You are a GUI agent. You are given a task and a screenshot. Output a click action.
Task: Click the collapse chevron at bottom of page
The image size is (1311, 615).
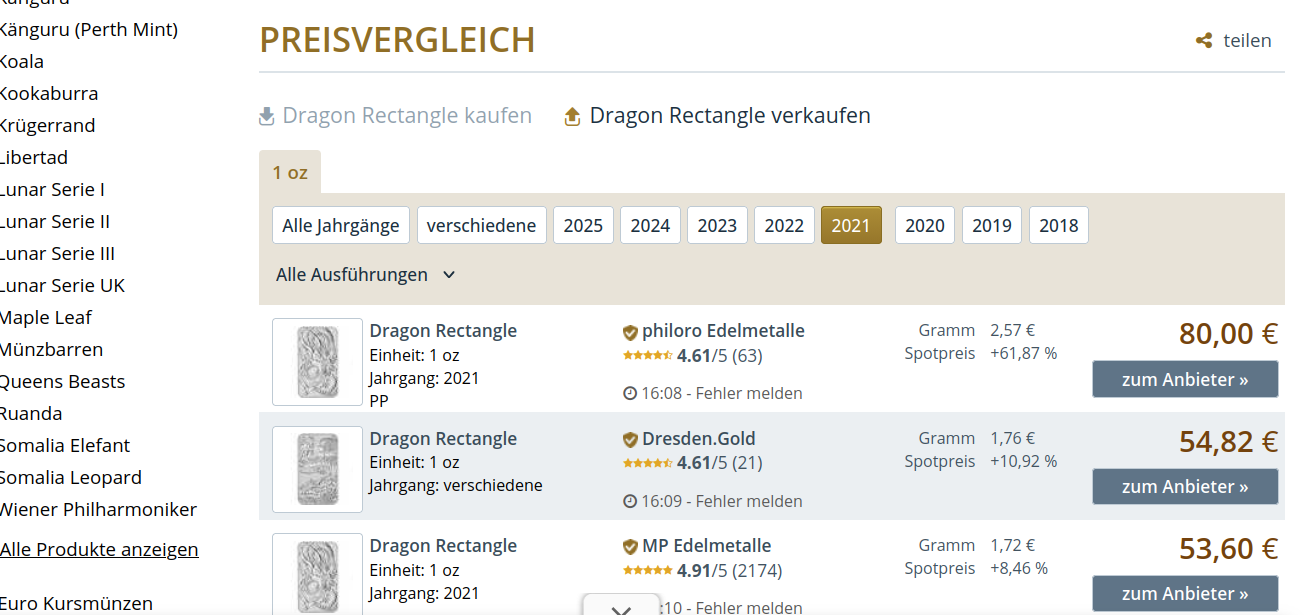pos(621,609)
